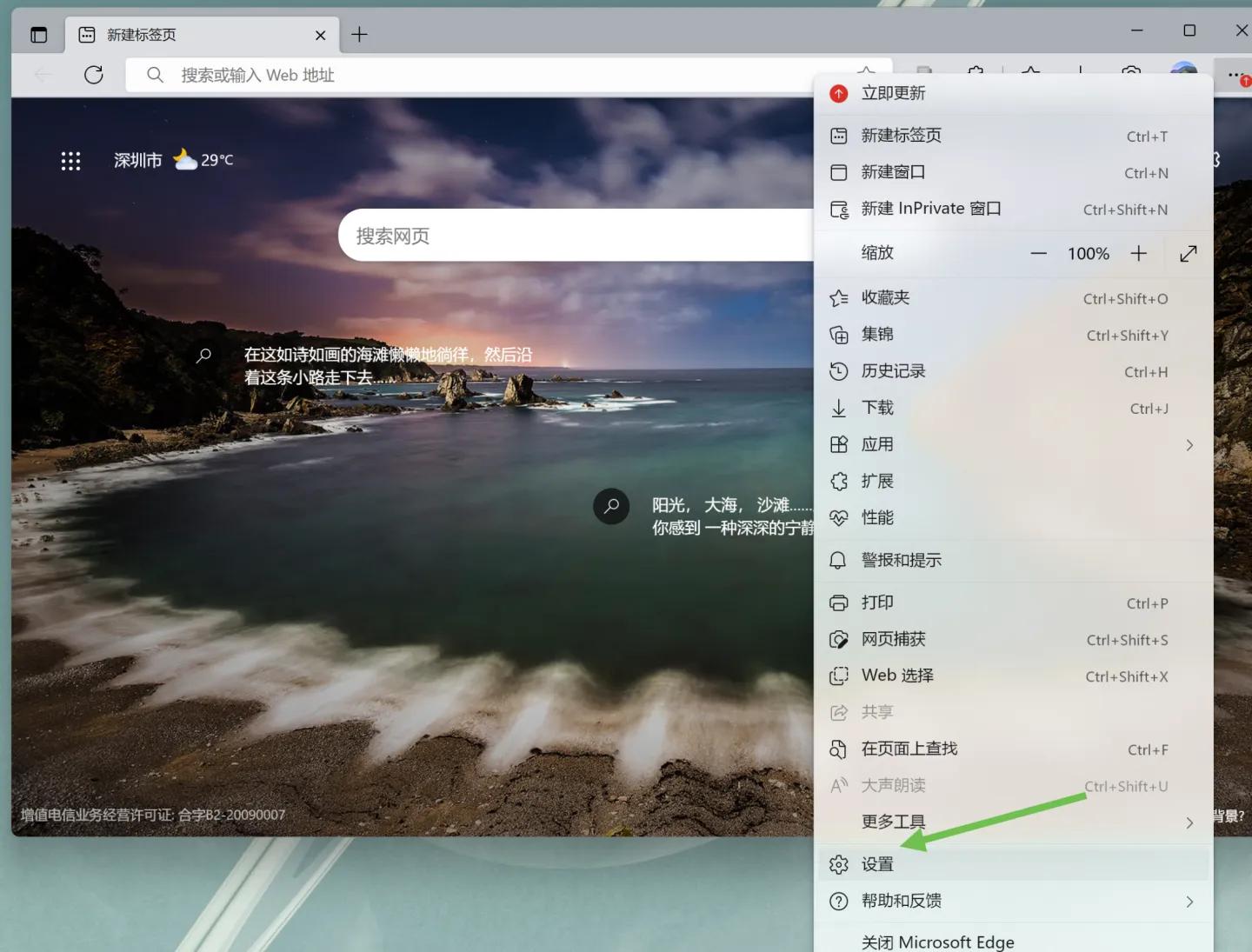Click the browser profile avatar
This screenshot has width=1252, height=952.
(x=1183, y=75)
